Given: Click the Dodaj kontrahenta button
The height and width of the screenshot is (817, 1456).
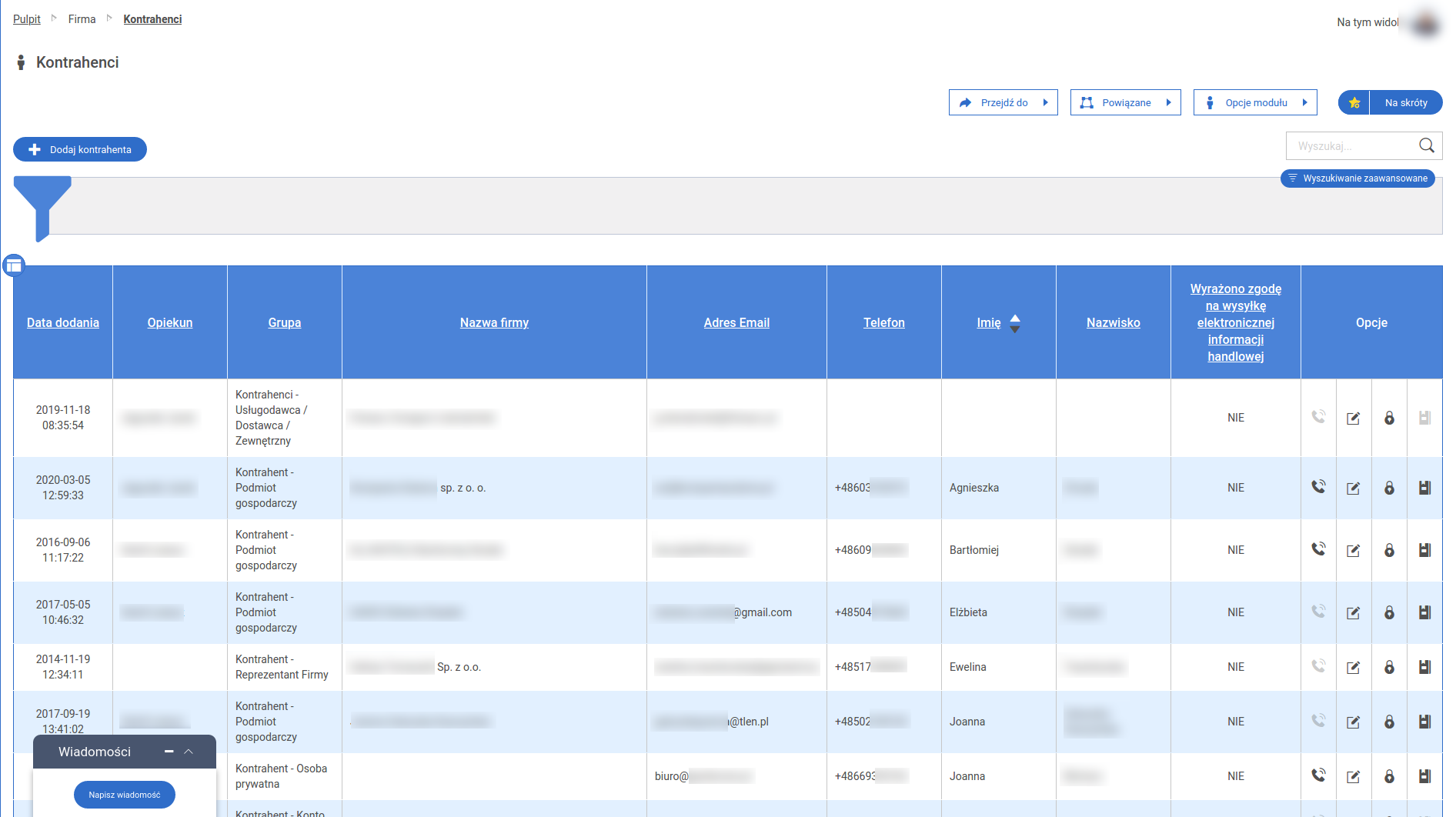Looking at the screenshot, I should coord(80,149).
